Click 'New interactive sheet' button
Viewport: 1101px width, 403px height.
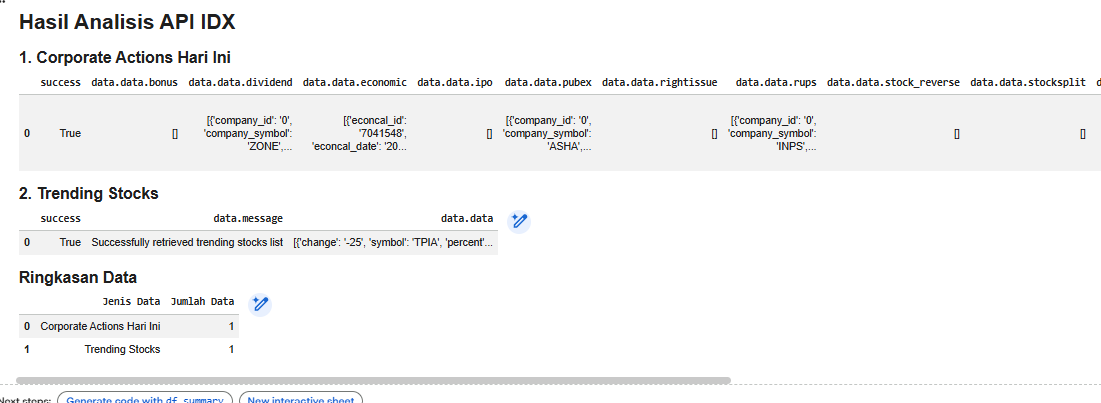click(301, 399)
